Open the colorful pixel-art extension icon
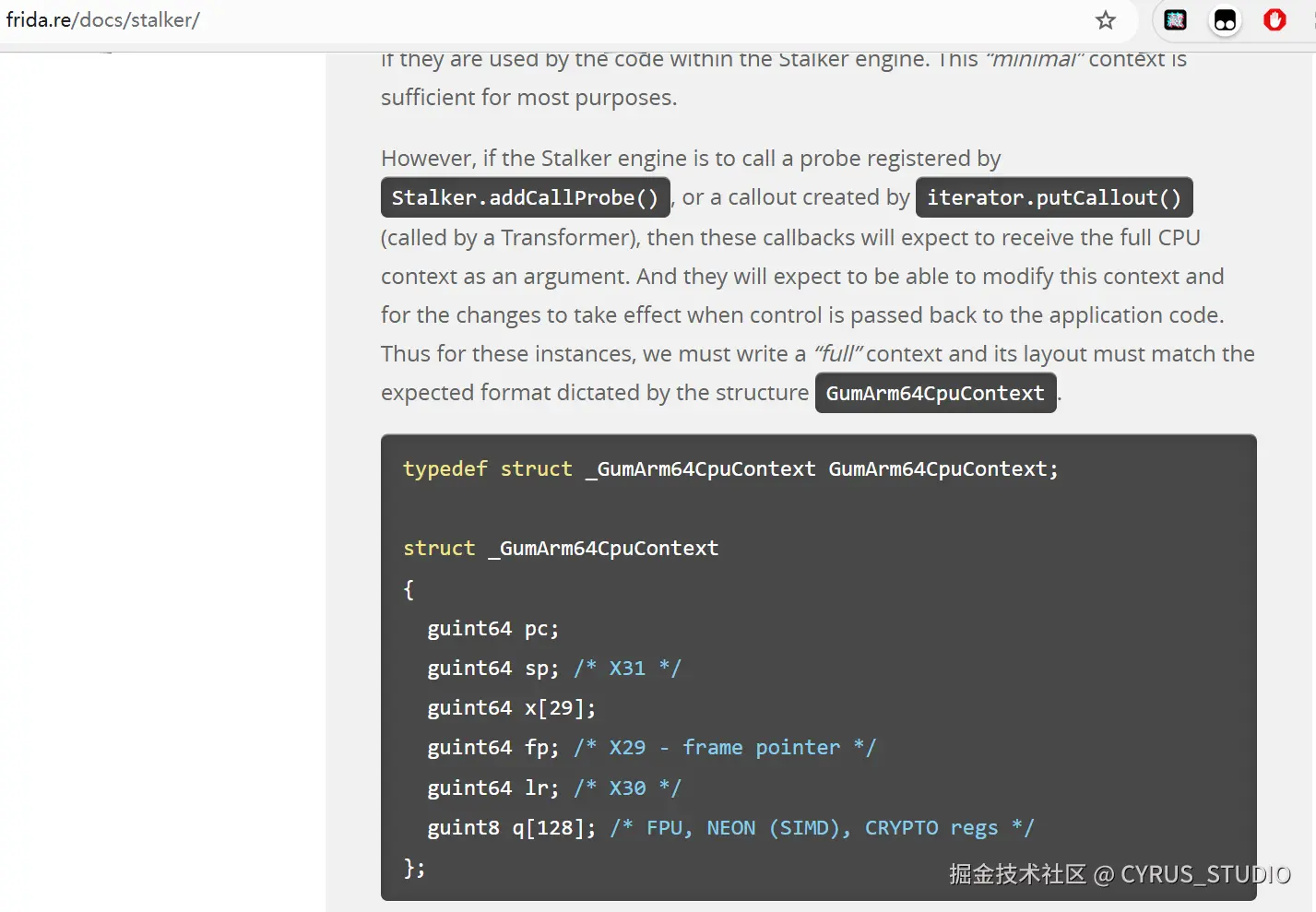The image size is (1316, 912). click(x=1176, y=20)
